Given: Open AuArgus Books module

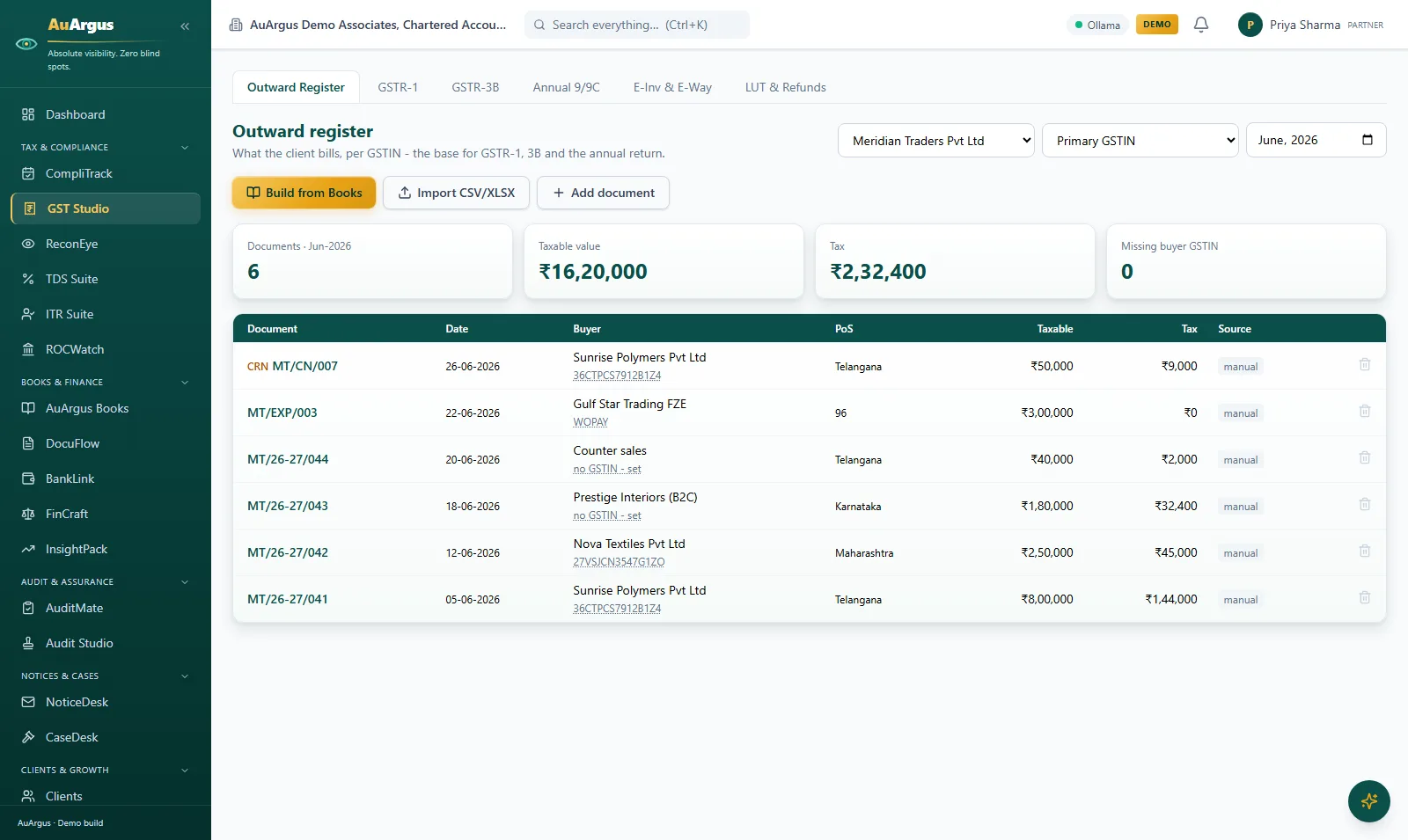Looking at the screenshot, I should coord(106,408).
